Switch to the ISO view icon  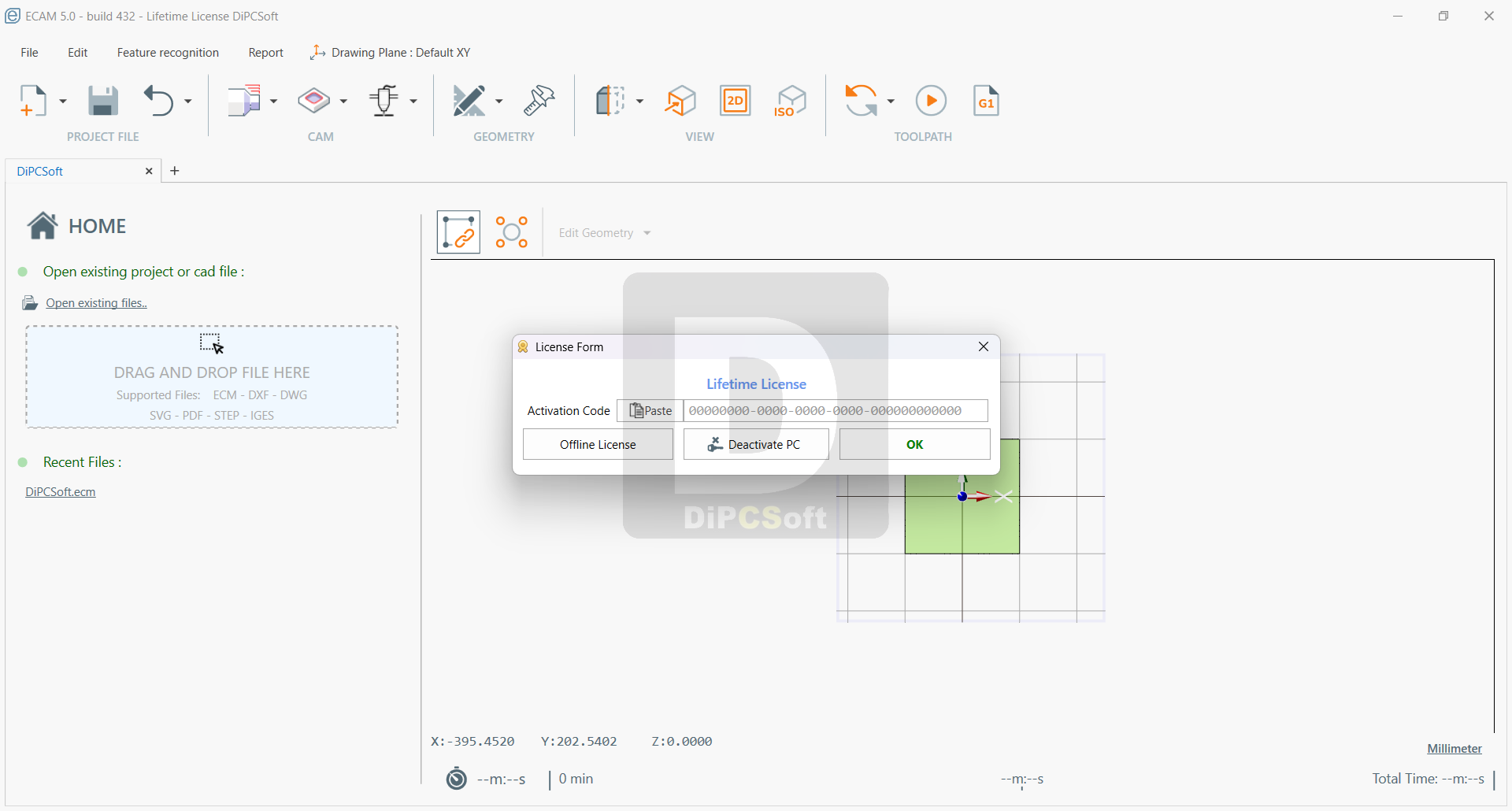coord(791,101)
